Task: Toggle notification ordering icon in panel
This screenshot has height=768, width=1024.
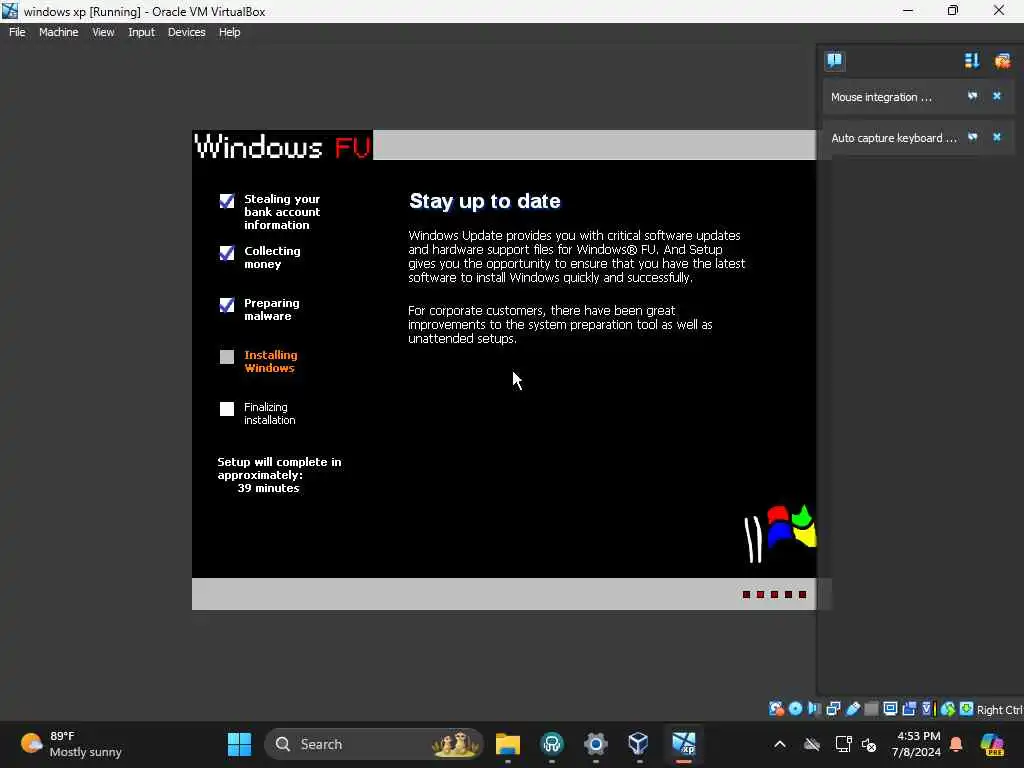Action: (972, 61)
